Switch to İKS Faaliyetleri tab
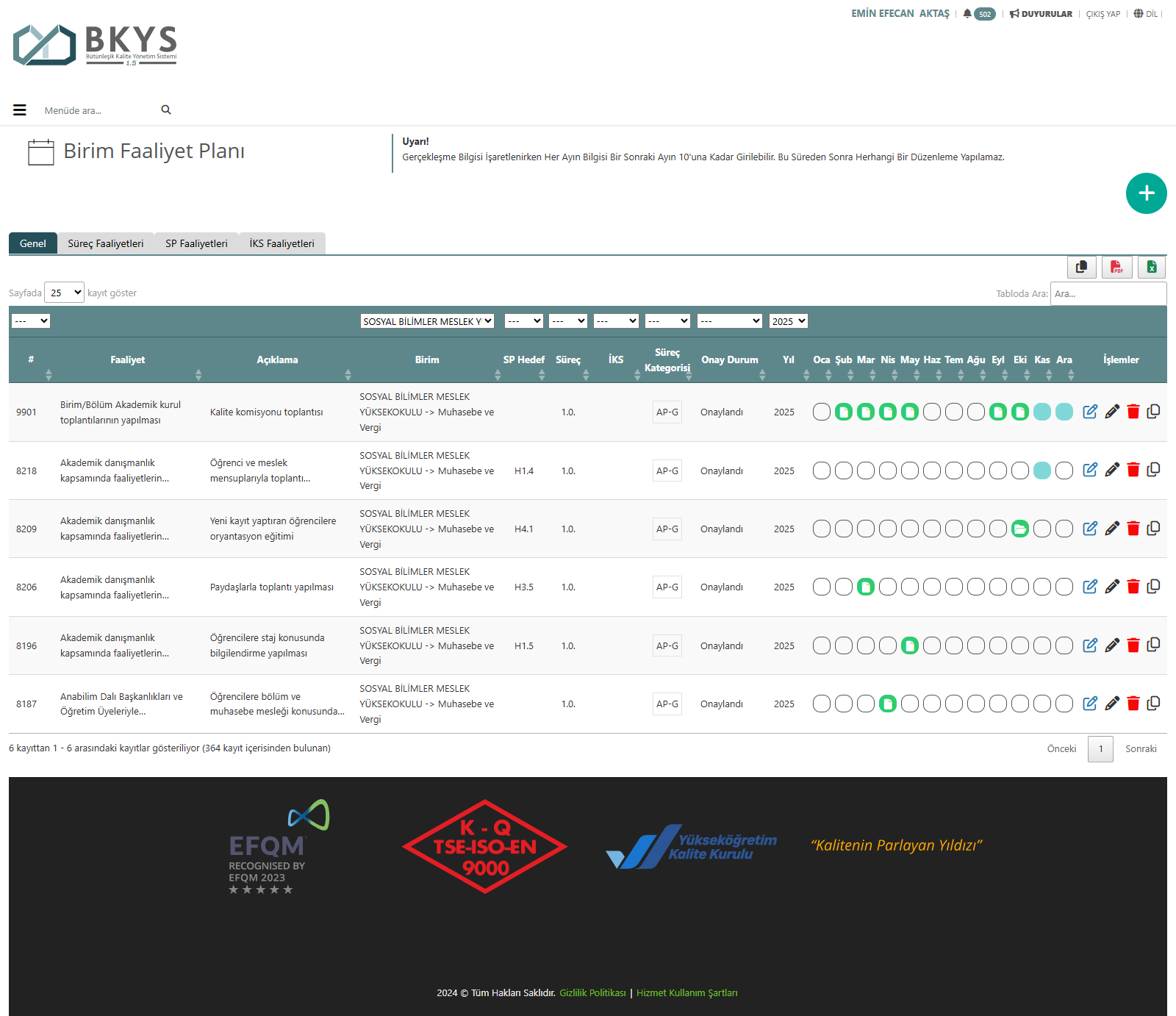Image resolution: width=1176 pixels, height=1016 pixels. (x=282, y=243)
